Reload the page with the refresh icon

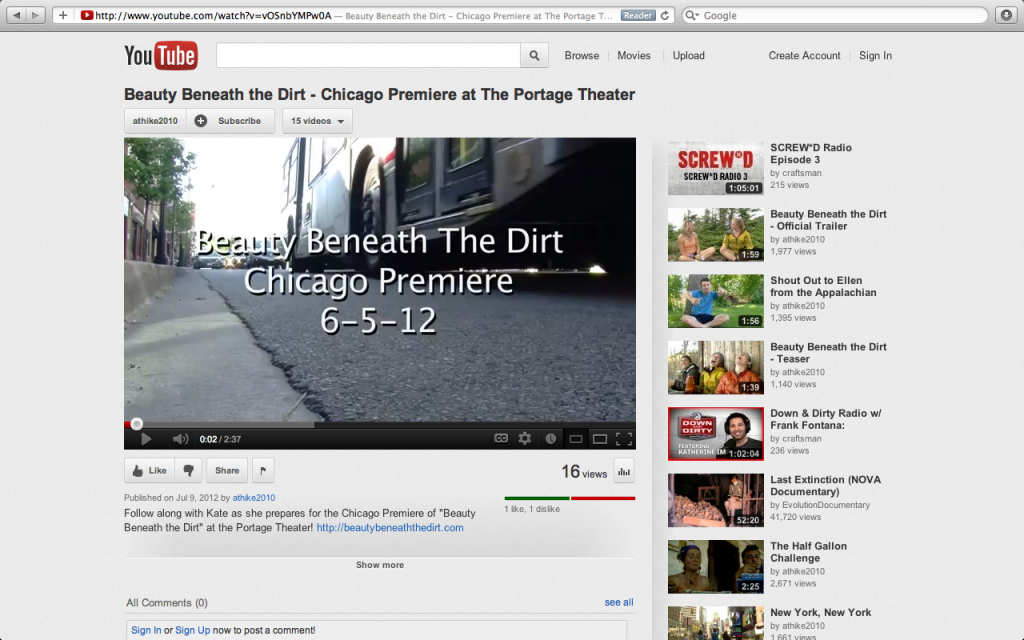tap(665, 15)
